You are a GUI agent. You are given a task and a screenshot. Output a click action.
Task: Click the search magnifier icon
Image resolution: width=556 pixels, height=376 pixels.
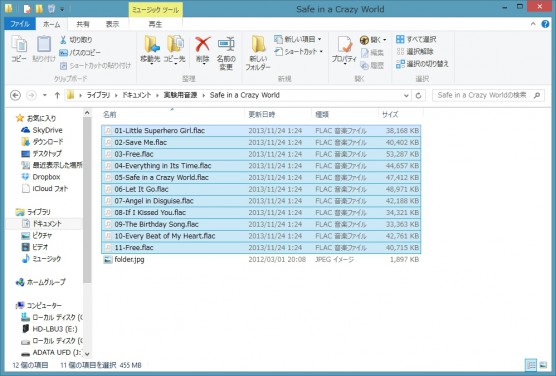click(536, 95)
